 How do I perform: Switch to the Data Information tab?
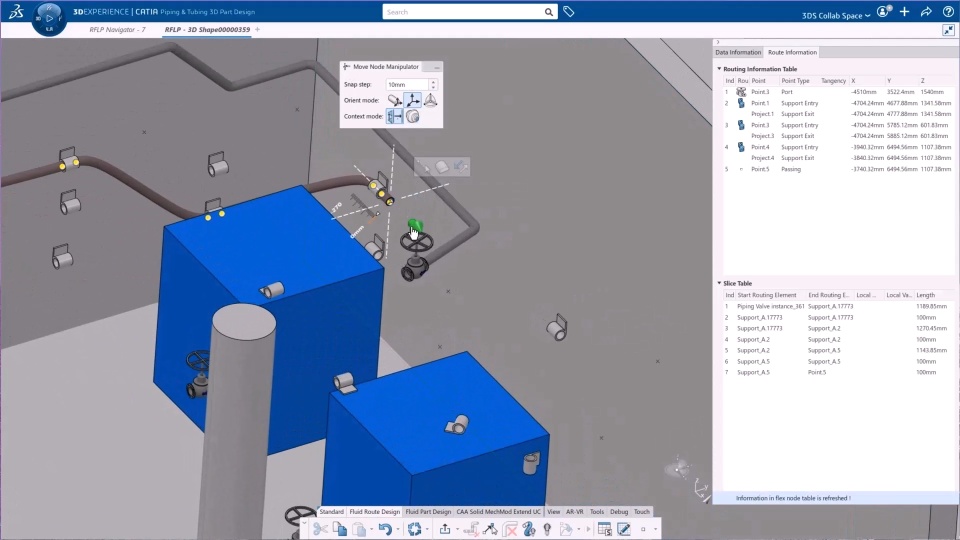[x=738, y=53]
